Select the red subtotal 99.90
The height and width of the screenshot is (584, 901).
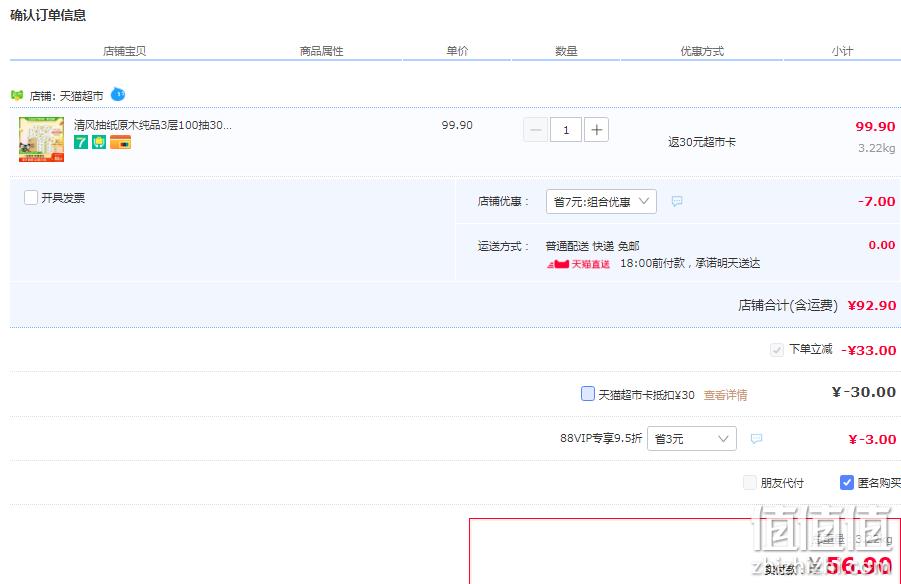[875, 126]
